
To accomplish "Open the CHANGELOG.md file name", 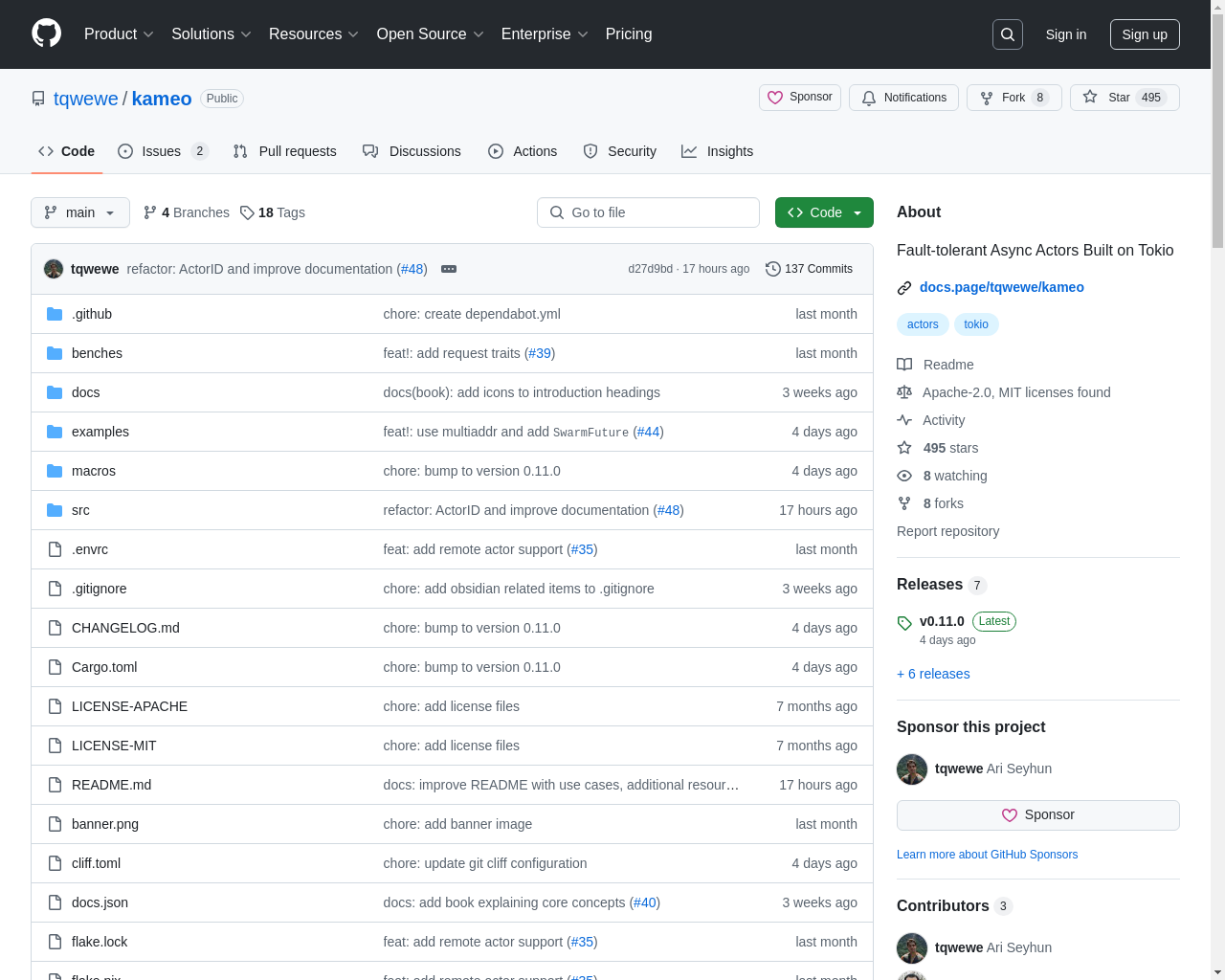I will point(125,628).
